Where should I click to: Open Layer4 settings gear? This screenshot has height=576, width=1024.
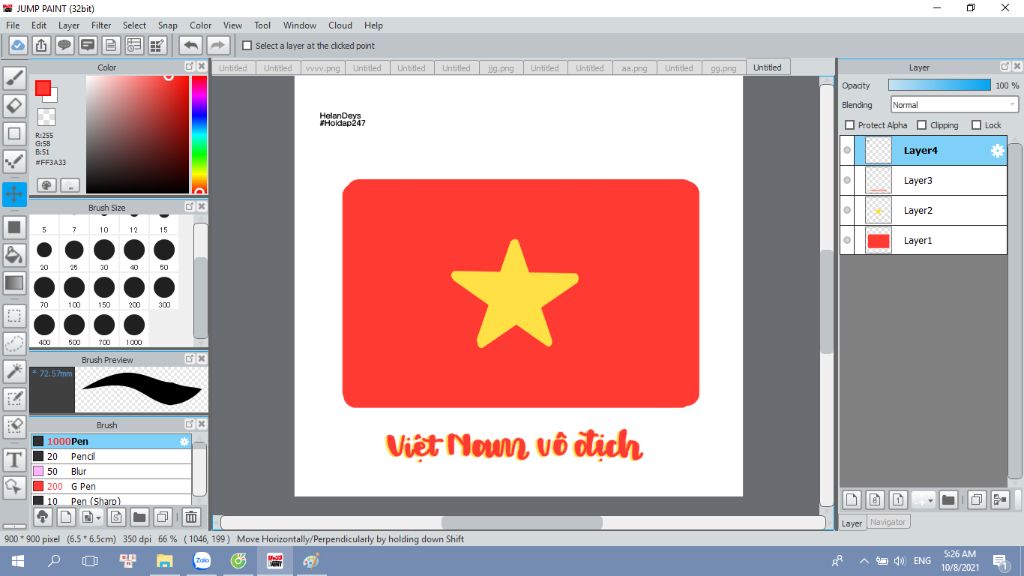click(x=997, y=151)
